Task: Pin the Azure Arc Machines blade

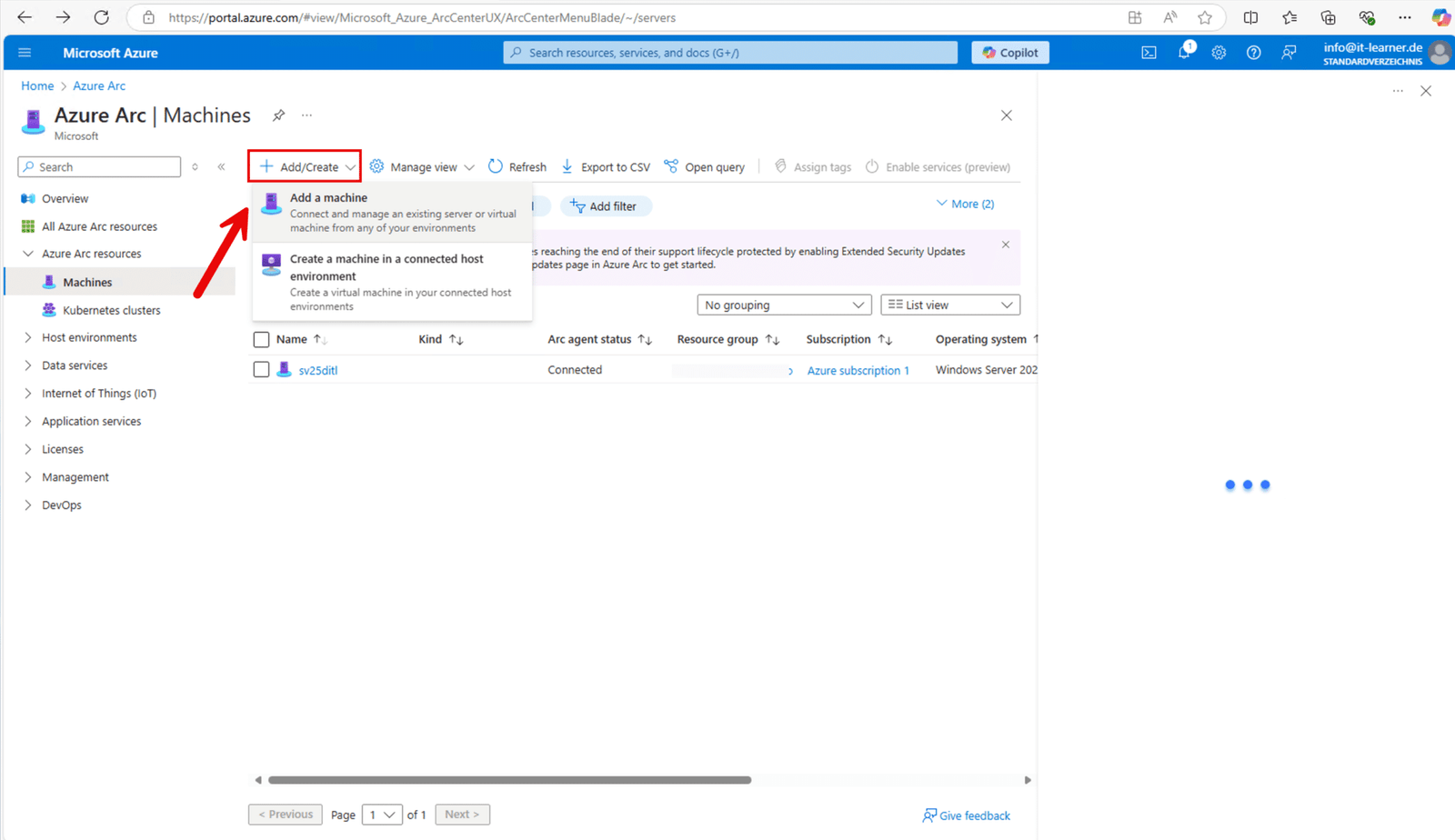Action: (x=278, y=115)
